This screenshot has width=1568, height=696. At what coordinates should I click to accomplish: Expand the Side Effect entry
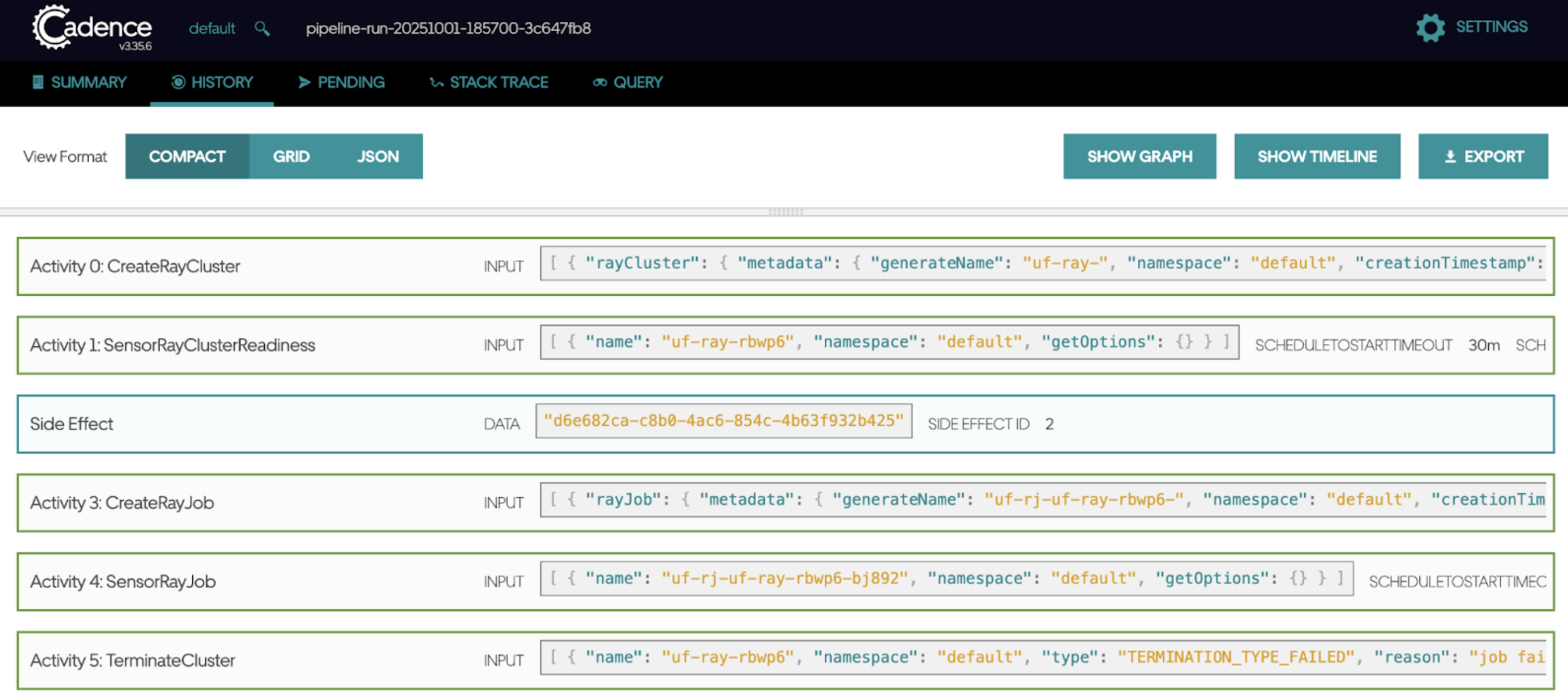tap(244, 424)
